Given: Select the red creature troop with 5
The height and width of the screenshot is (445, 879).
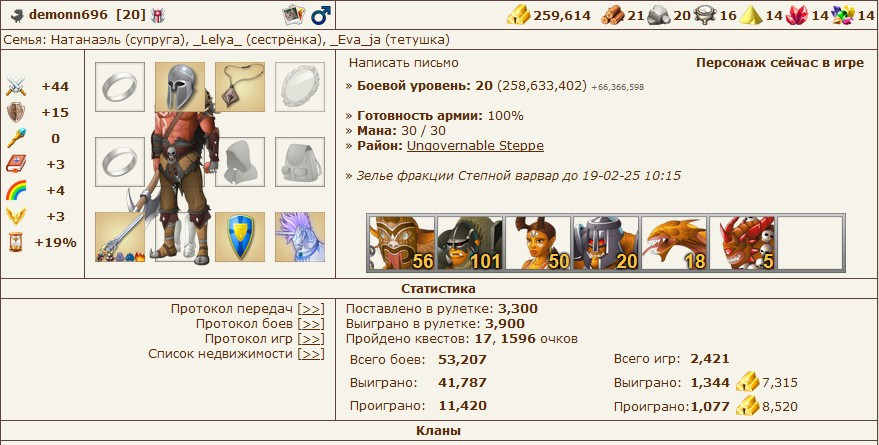Looking at the screenshot, I should [742, 243].
